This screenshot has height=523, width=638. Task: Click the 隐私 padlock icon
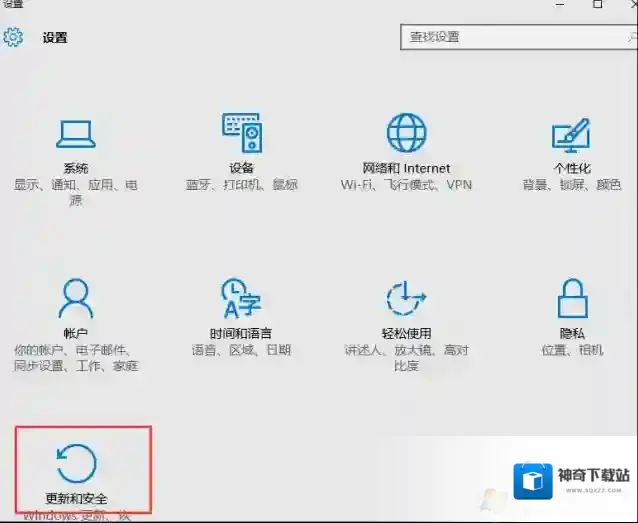click(571, 298)
